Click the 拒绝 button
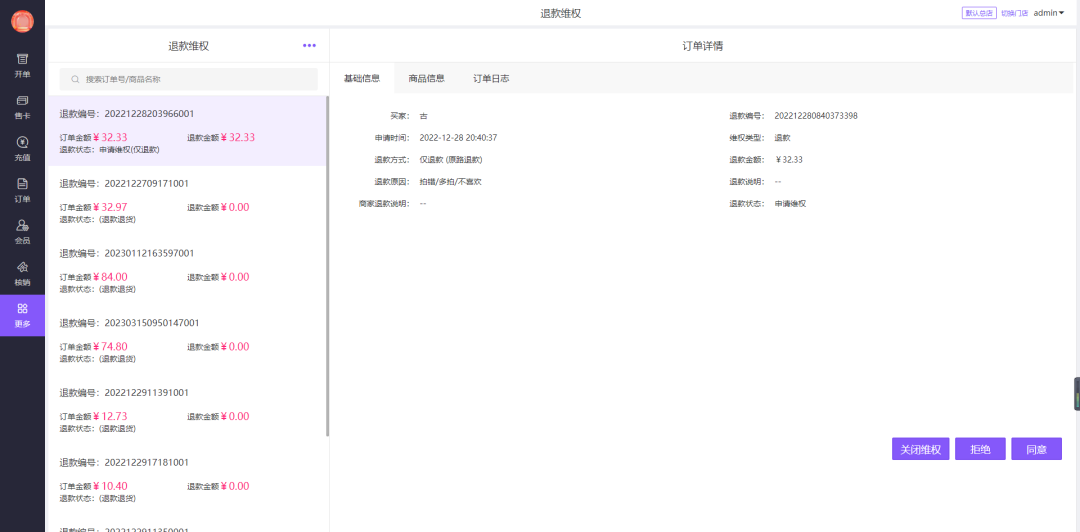 [x=980, y=449]
